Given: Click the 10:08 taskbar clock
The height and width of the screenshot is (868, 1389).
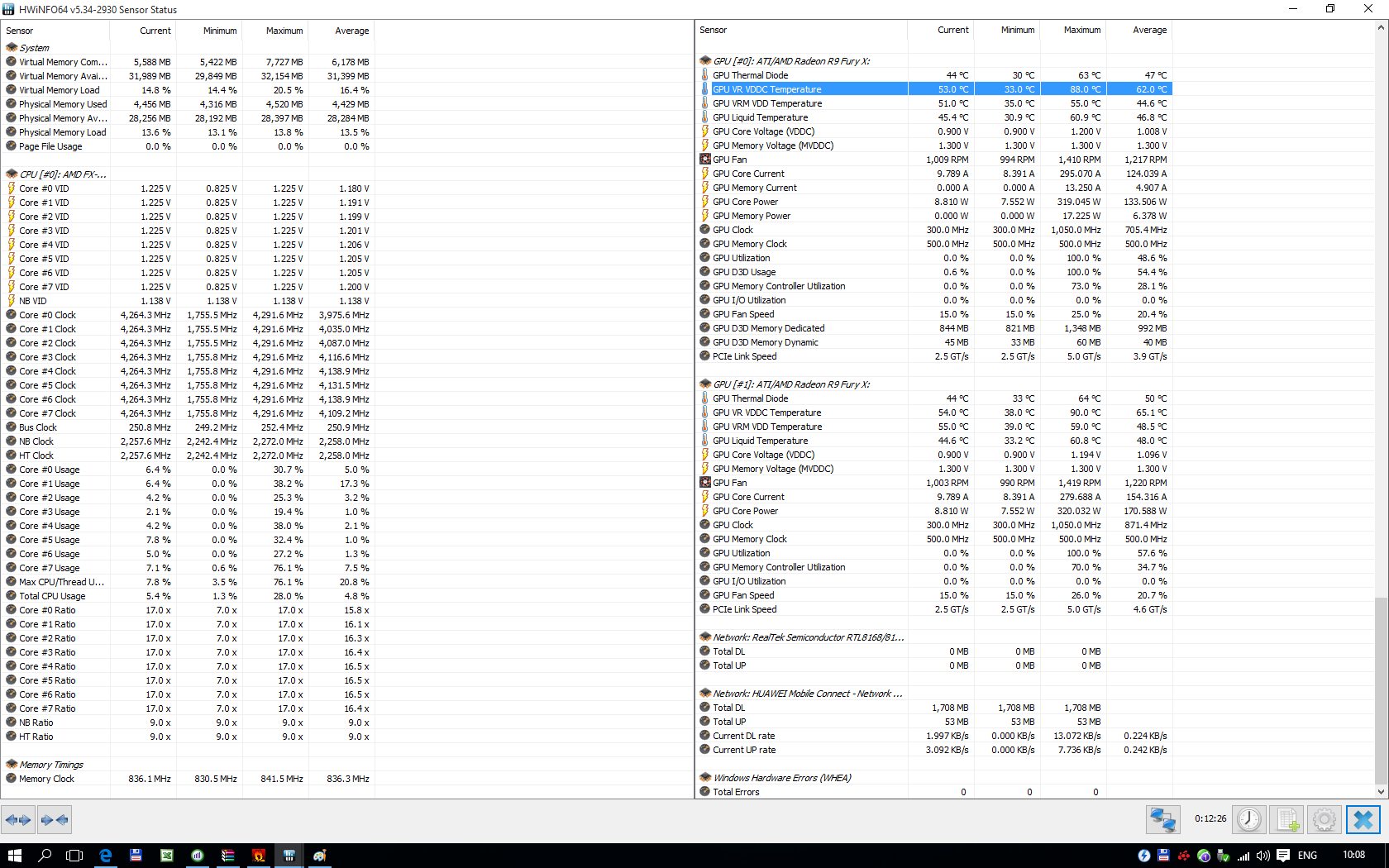Looking at the screenshot, I should point(1354,855).
